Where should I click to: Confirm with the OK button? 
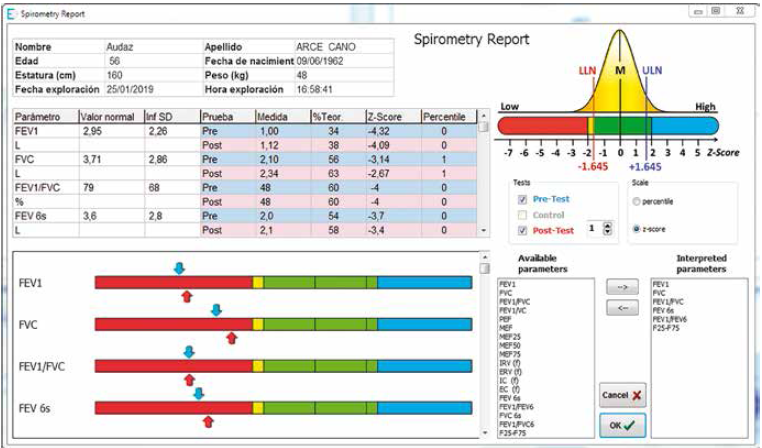pos(622,426)
